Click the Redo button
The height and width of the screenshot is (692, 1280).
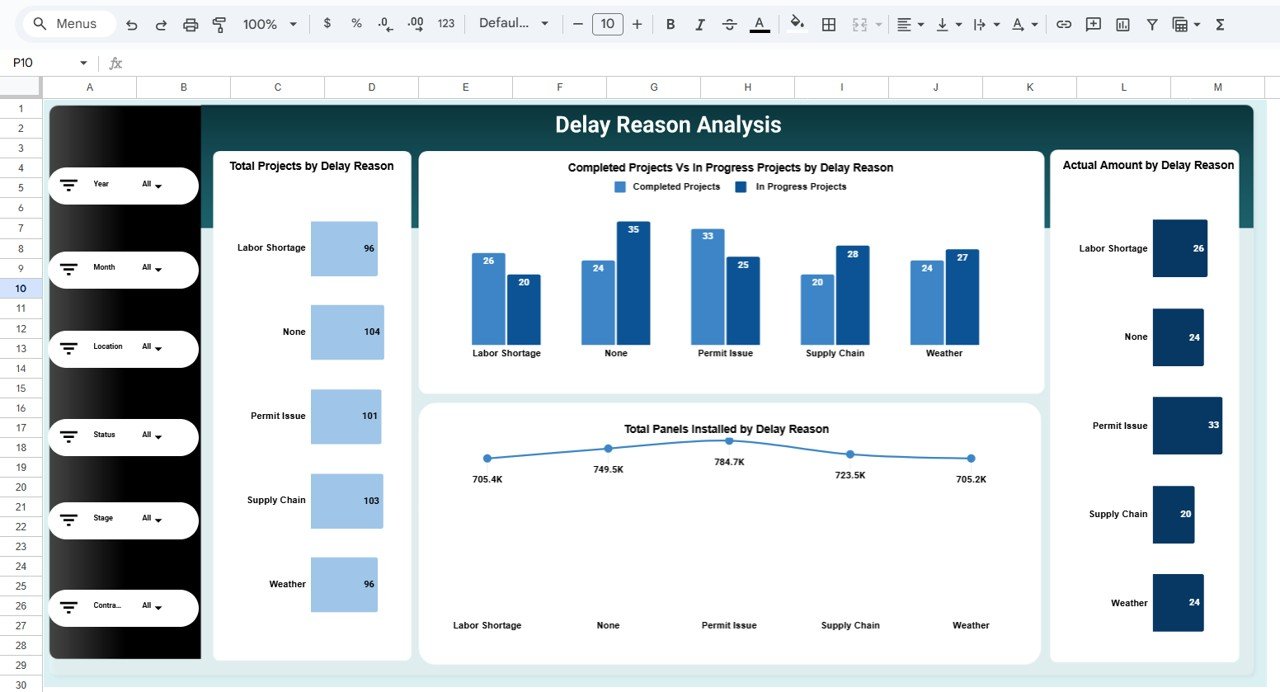point(161,23)
